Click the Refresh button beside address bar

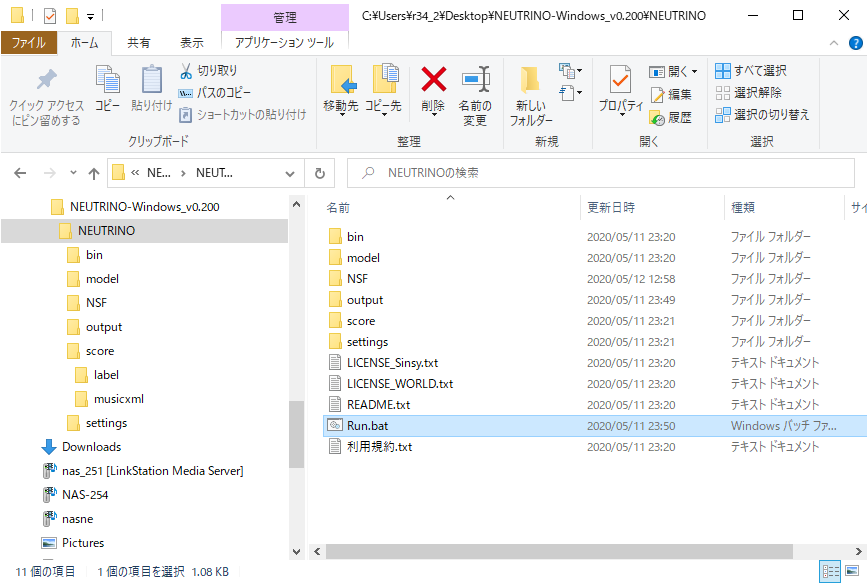pyautogui.click(x=319, y=173)
